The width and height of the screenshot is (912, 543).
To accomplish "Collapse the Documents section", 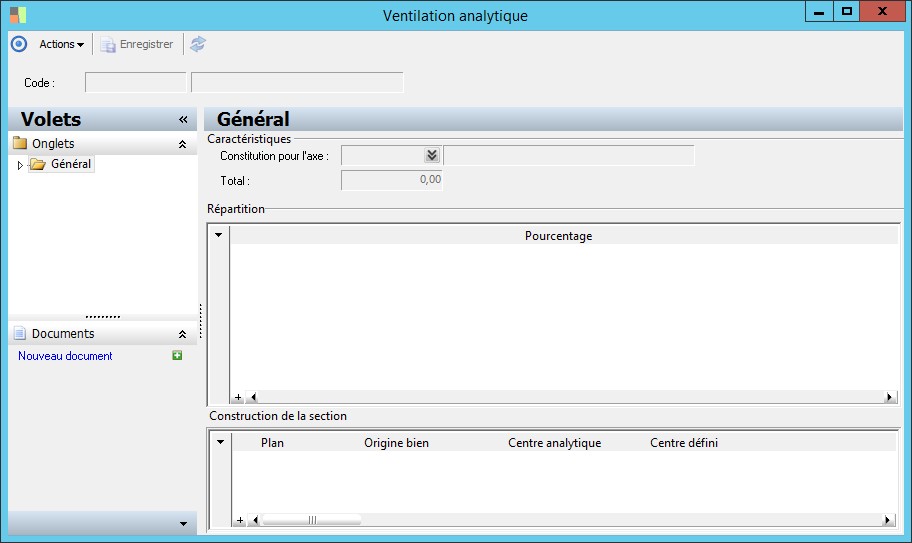I will pyautogui.click(x=182, y=334).
